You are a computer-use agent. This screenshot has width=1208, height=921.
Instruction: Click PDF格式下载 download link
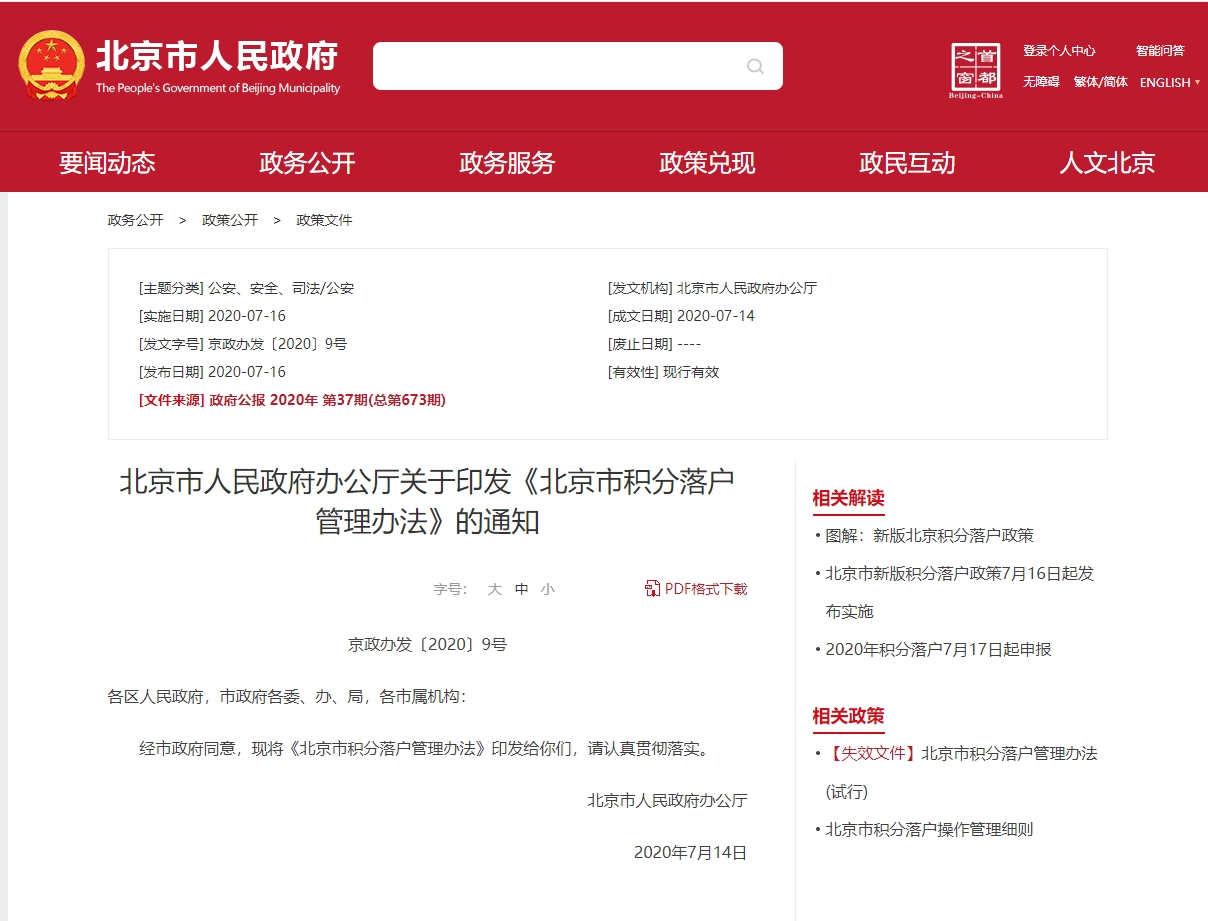706,589
